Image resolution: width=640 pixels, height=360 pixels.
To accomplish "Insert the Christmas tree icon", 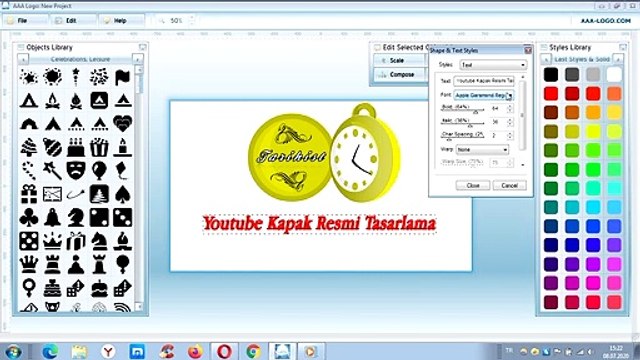I will (x=29, y=147).
